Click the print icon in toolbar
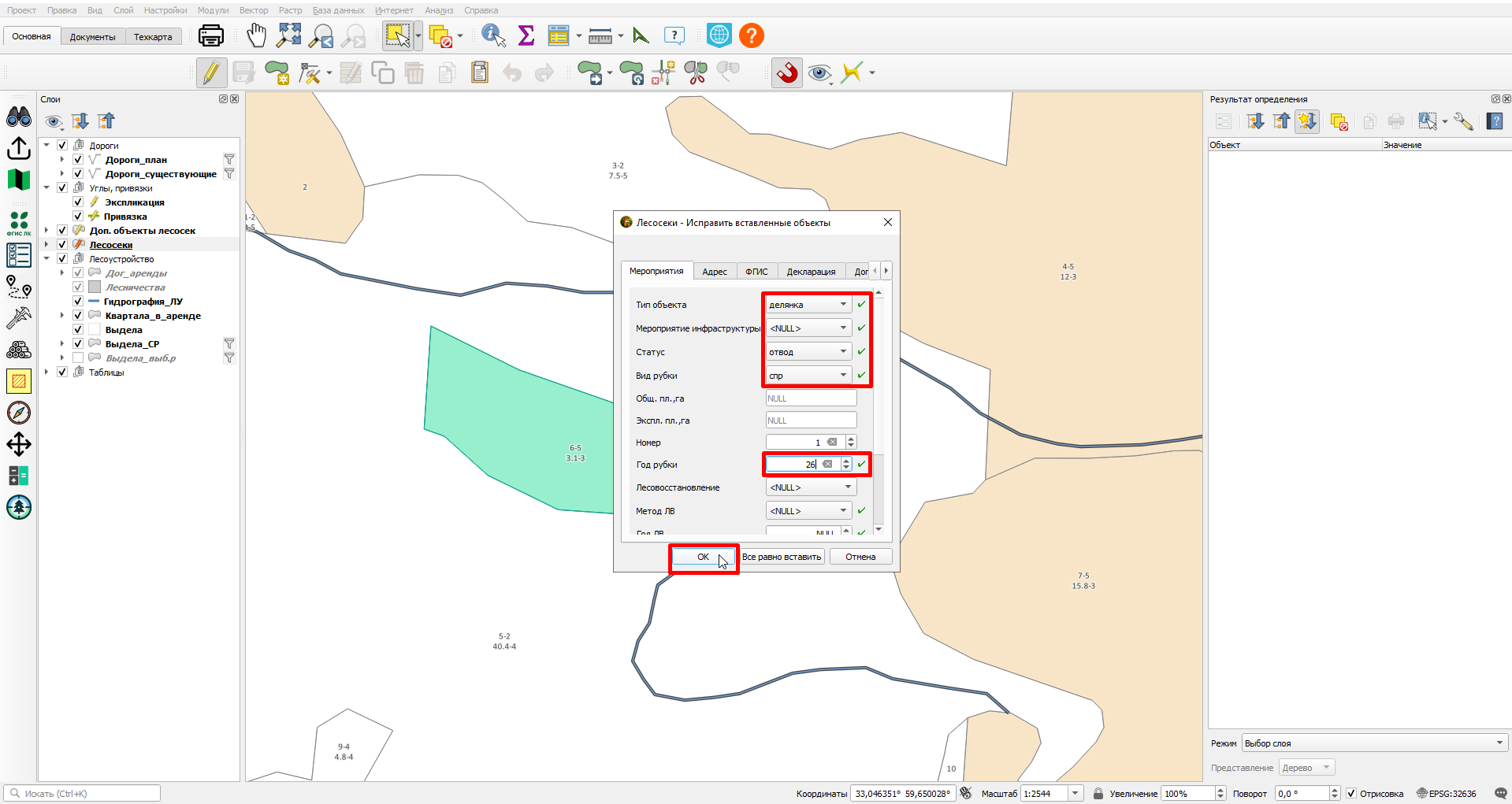This screenshot has height=804, width=1512. point(210,35)
